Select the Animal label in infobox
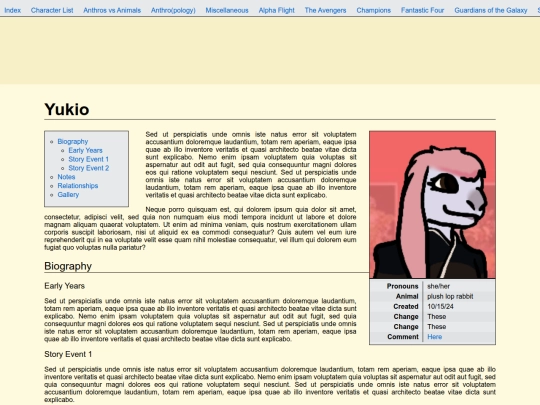This screenshot has width=540, height=405. [407, 297]
